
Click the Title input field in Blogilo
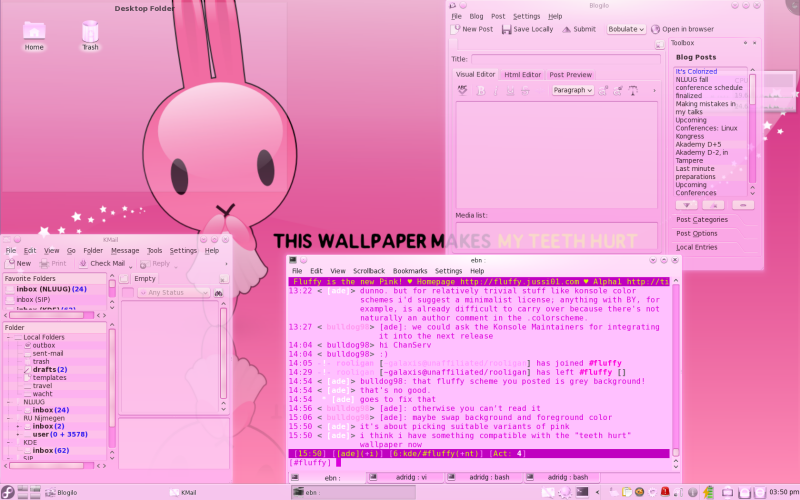[x=565, y=59]
